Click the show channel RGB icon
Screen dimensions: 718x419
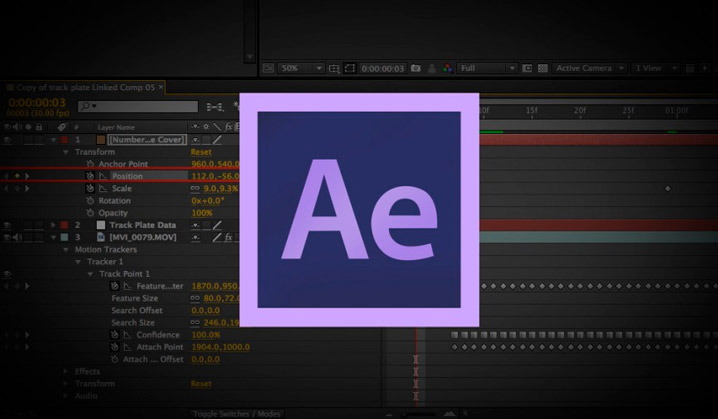pyautogui.click(x=447, y=68)
